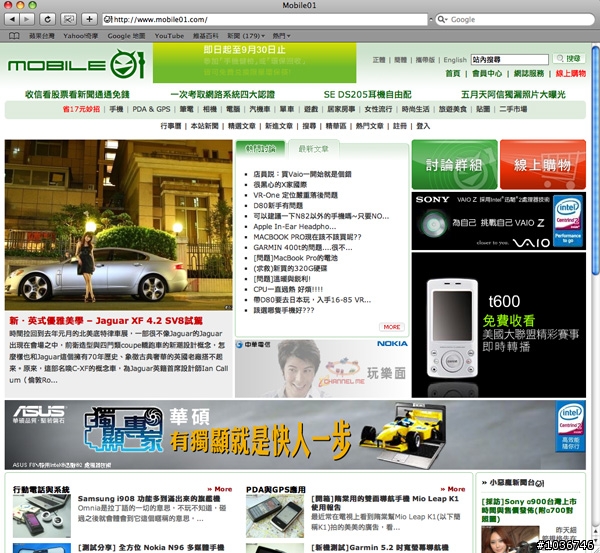
Task: Open topic CPU一直過熱 好煩!!!!
Action: pyautogui.click(x=288, y=289)
